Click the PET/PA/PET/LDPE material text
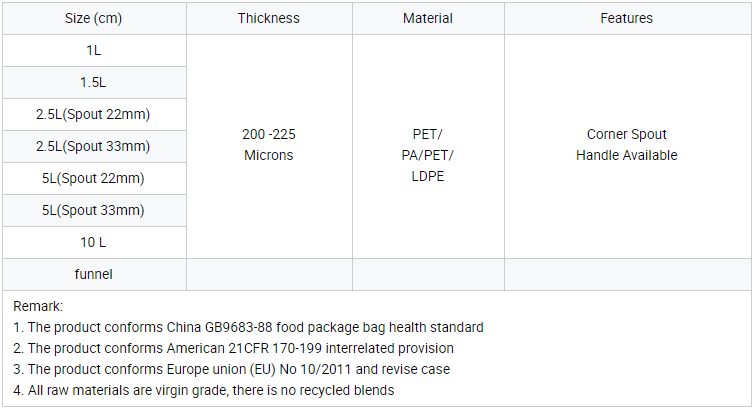This screenshot has width=754, height=410. click(427, 155)
